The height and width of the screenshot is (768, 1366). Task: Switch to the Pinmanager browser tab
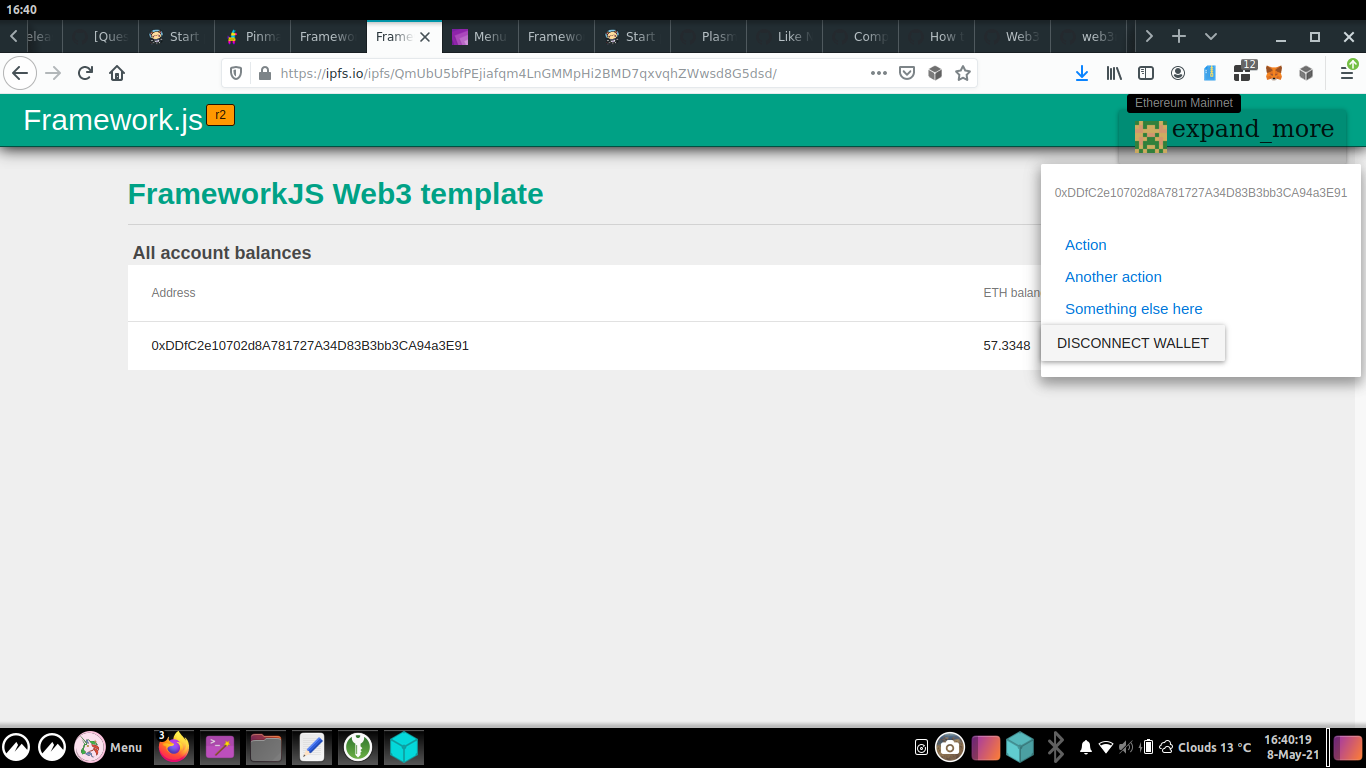[252, 36]
